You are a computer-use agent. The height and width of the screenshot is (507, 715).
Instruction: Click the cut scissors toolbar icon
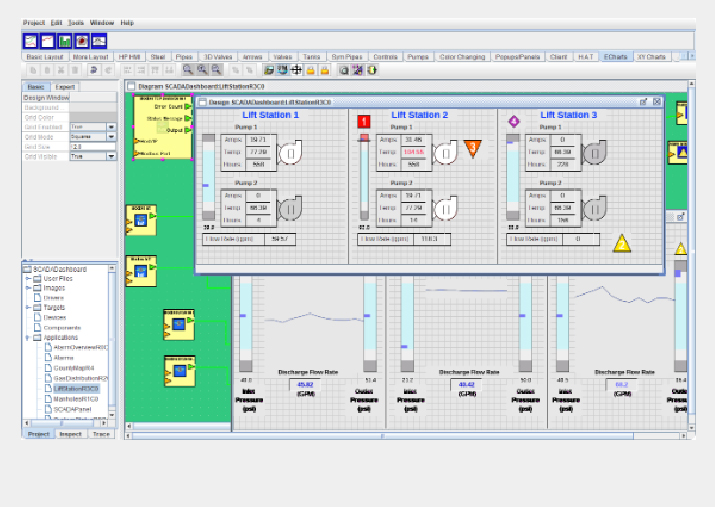pyautogui.click(x=61, y=70)
